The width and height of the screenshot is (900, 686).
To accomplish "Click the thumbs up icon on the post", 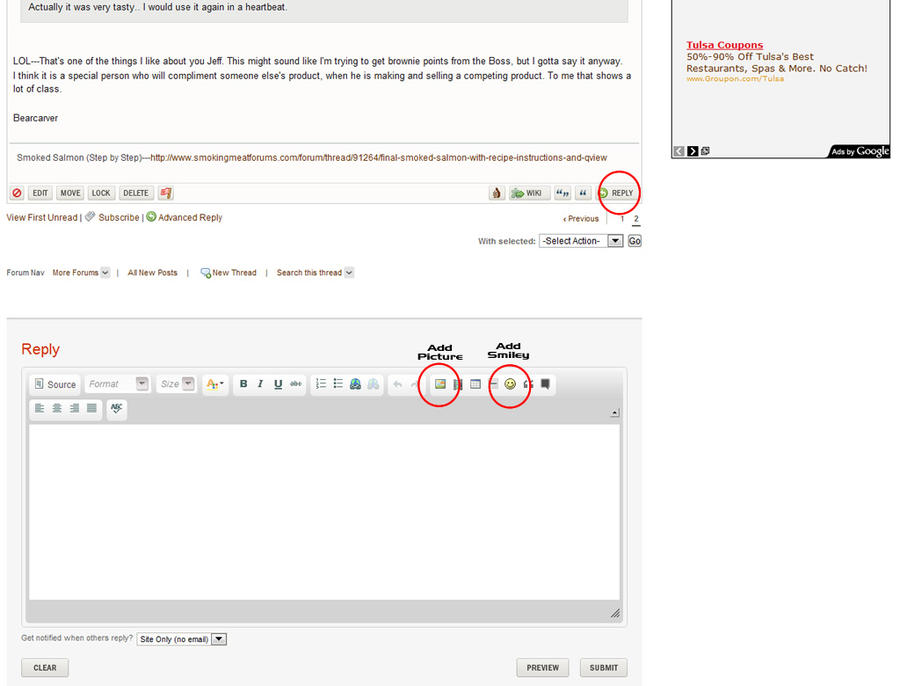I will pos(496,193).
